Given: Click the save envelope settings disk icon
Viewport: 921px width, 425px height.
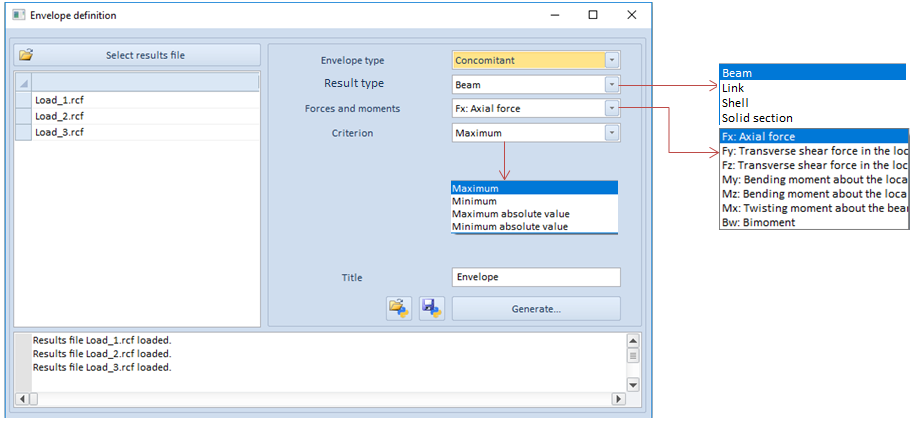Looking at the screenshot, I should (x=432, y=308).
